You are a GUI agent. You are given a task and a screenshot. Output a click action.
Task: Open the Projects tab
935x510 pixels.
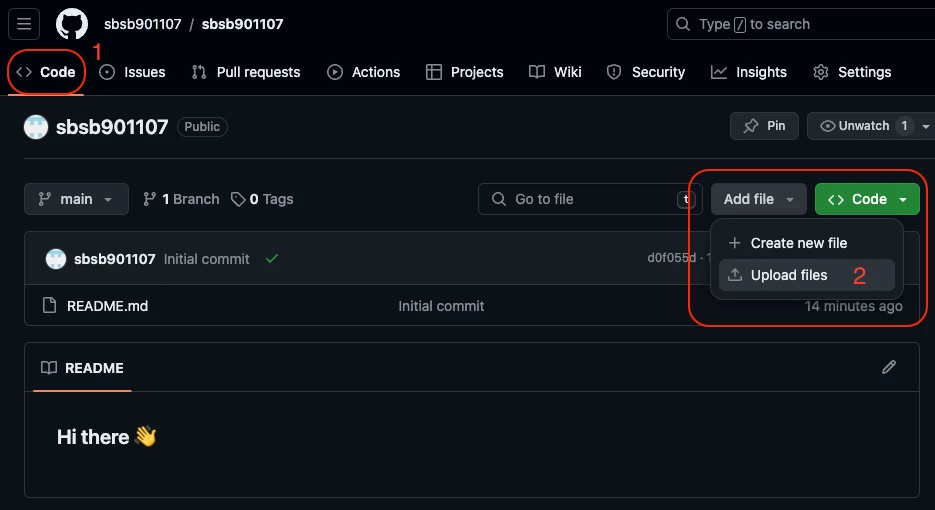(x=465, y=72)
